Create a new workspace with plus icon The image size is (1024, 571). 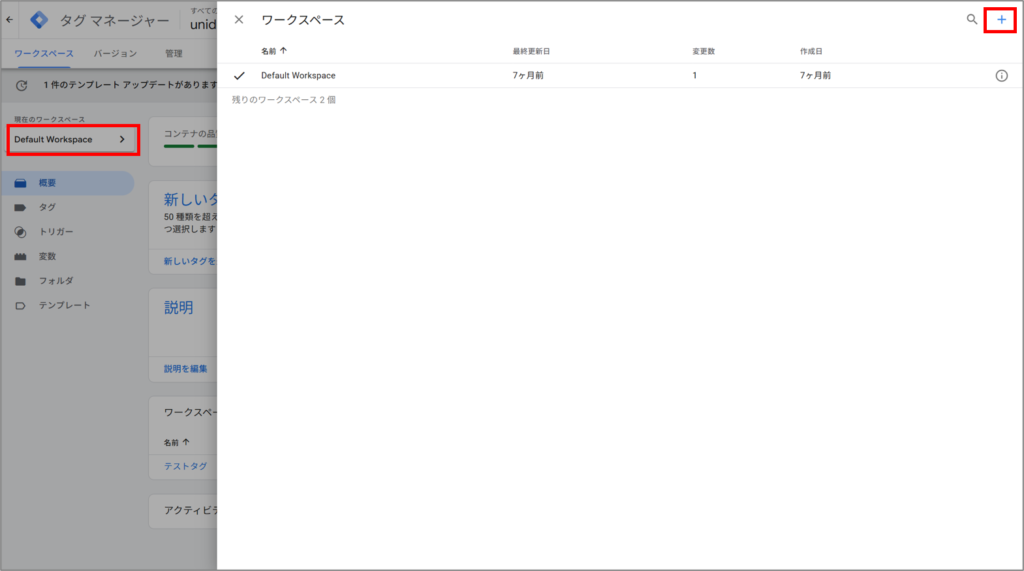coord(1001,20)
